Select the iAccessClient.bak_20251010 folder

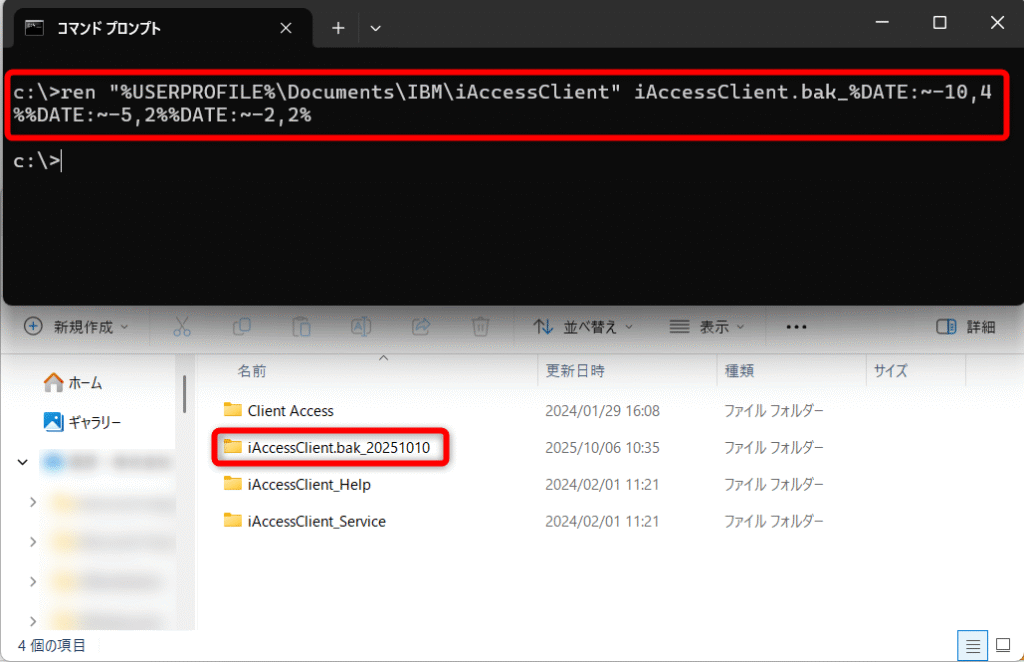coord(338,448)
